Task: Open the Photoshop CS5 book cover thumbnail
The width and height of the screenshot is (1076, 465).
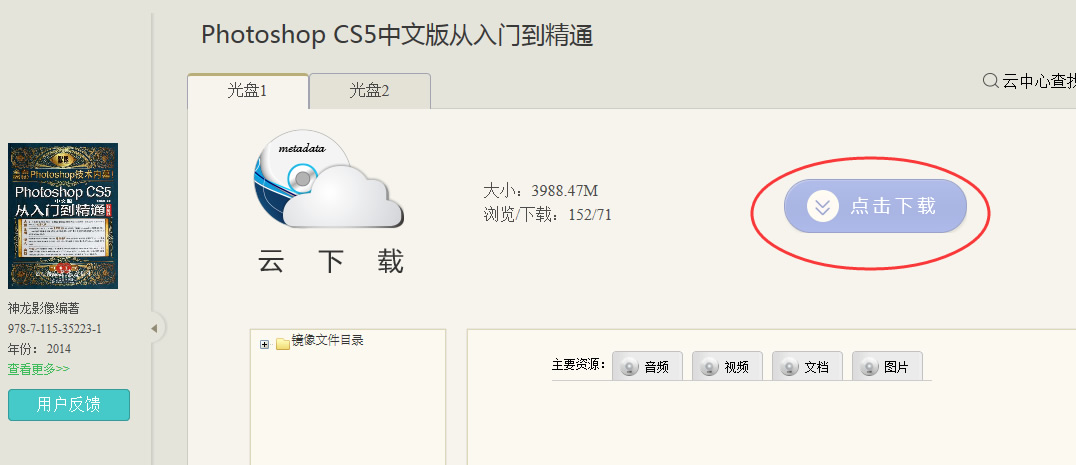Action: (63, 216)
